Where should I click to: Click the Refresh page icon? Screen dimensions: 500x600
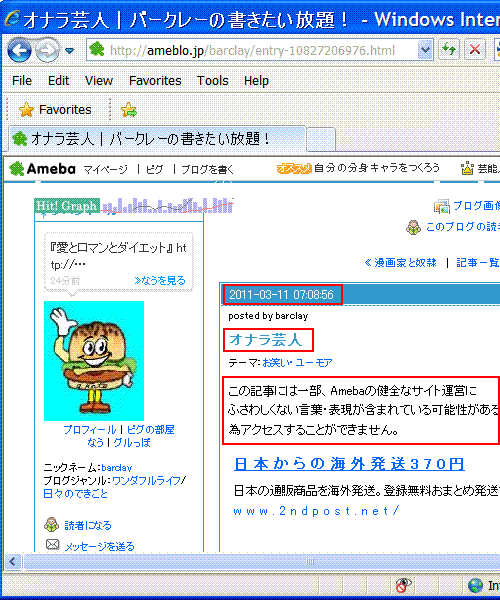[449, 49]
